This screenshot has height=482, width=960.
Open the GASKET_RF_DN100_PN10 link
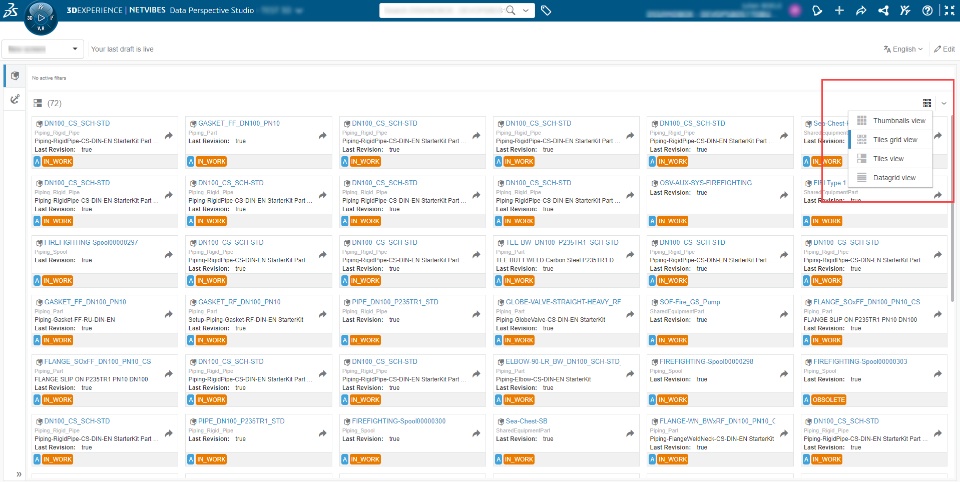[239, 302]
